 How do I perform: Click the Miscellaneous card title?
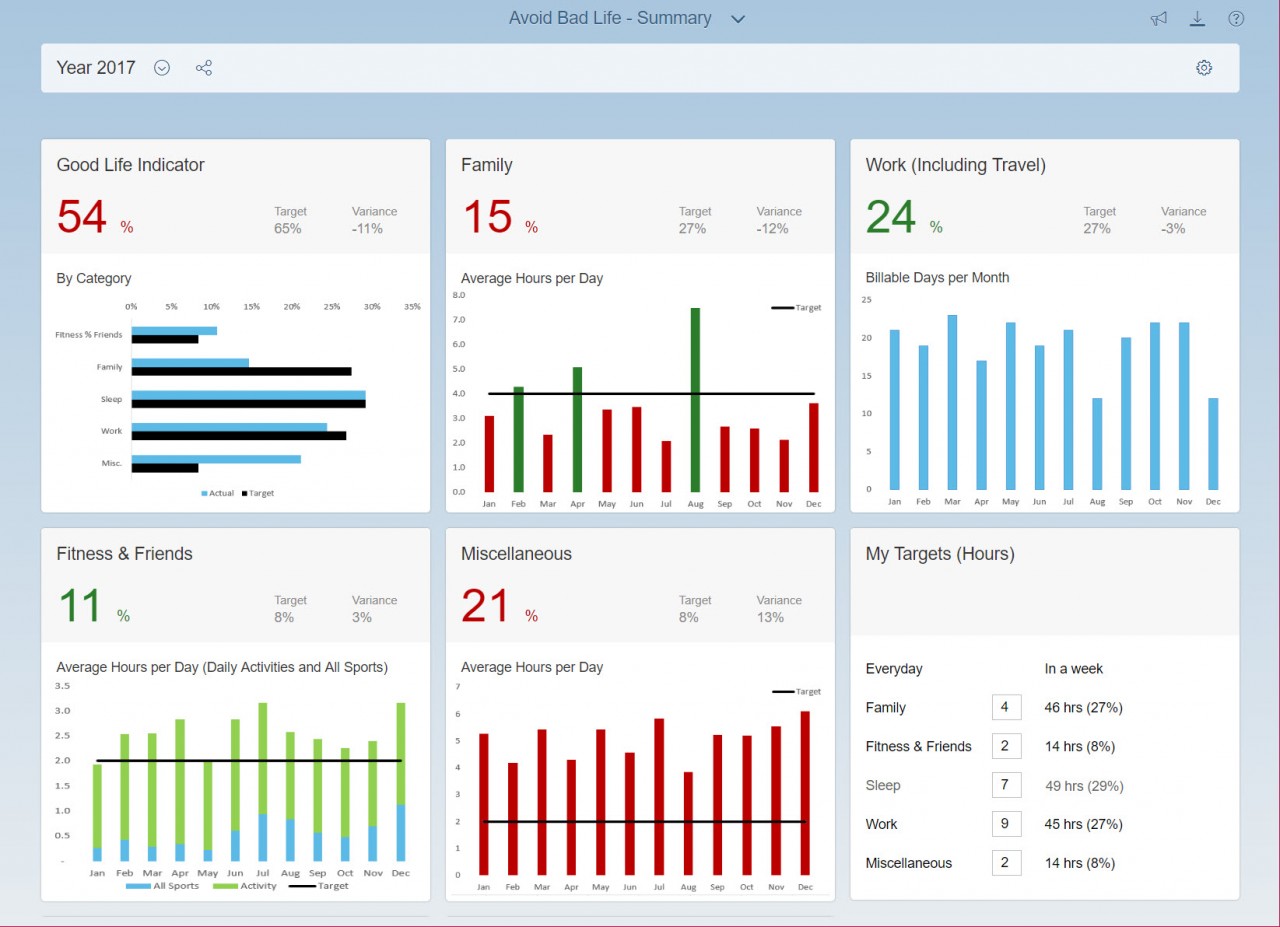tap(516, 554)
